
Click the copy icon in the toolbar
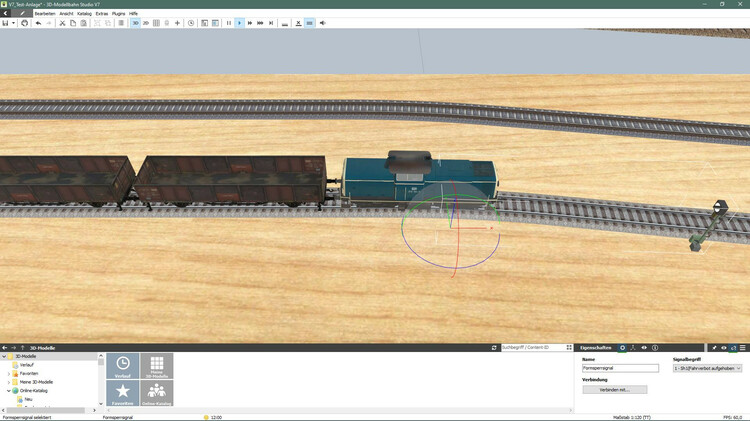tap(73, 23)
